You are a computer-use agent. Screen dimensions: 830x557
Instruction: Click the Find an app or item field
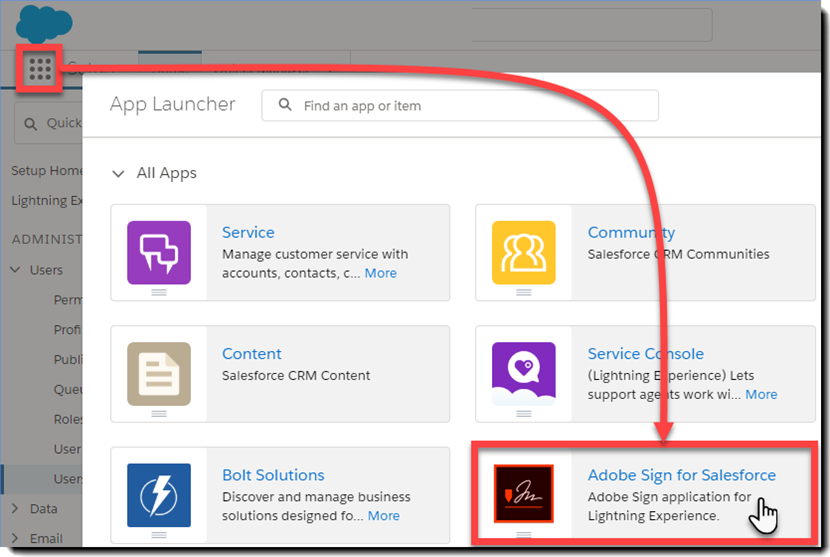[x=460, y=105]
